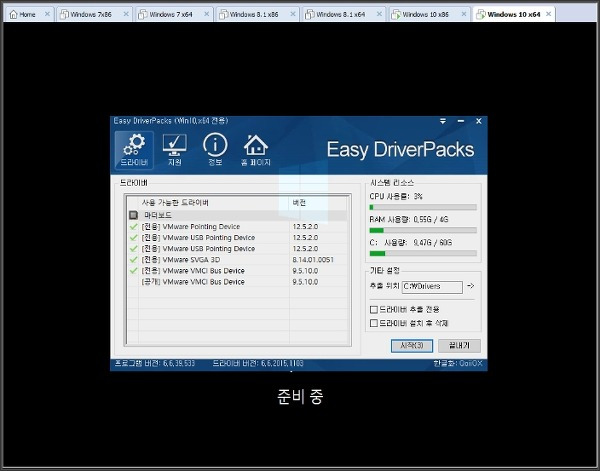The height and width of the screenshot is (471, 600).
Task: Close the Easy DriverPacks window
Action: pyautogui.click(x=479, y=121)
